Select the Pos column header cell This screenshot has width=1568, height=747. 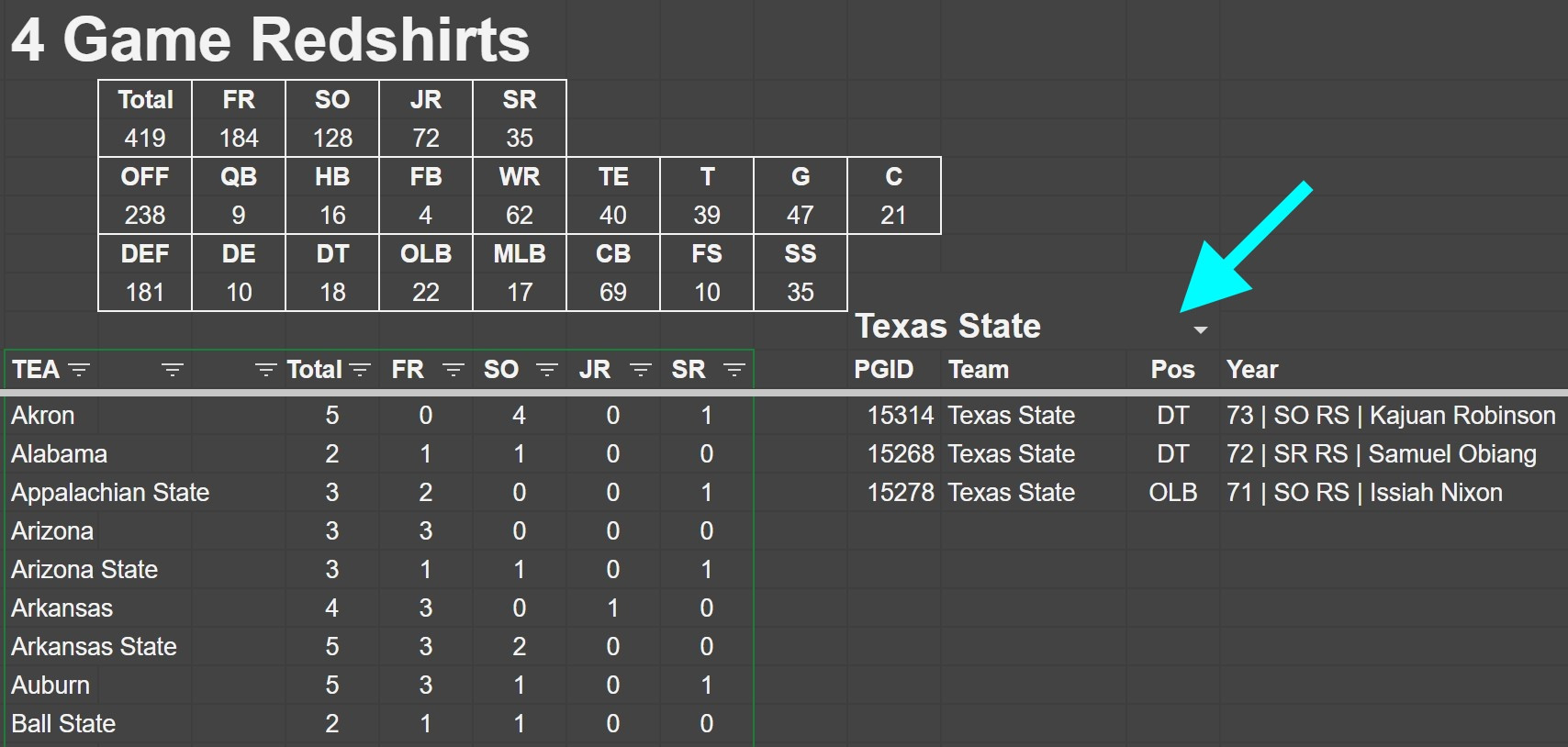click(1172, 370)
